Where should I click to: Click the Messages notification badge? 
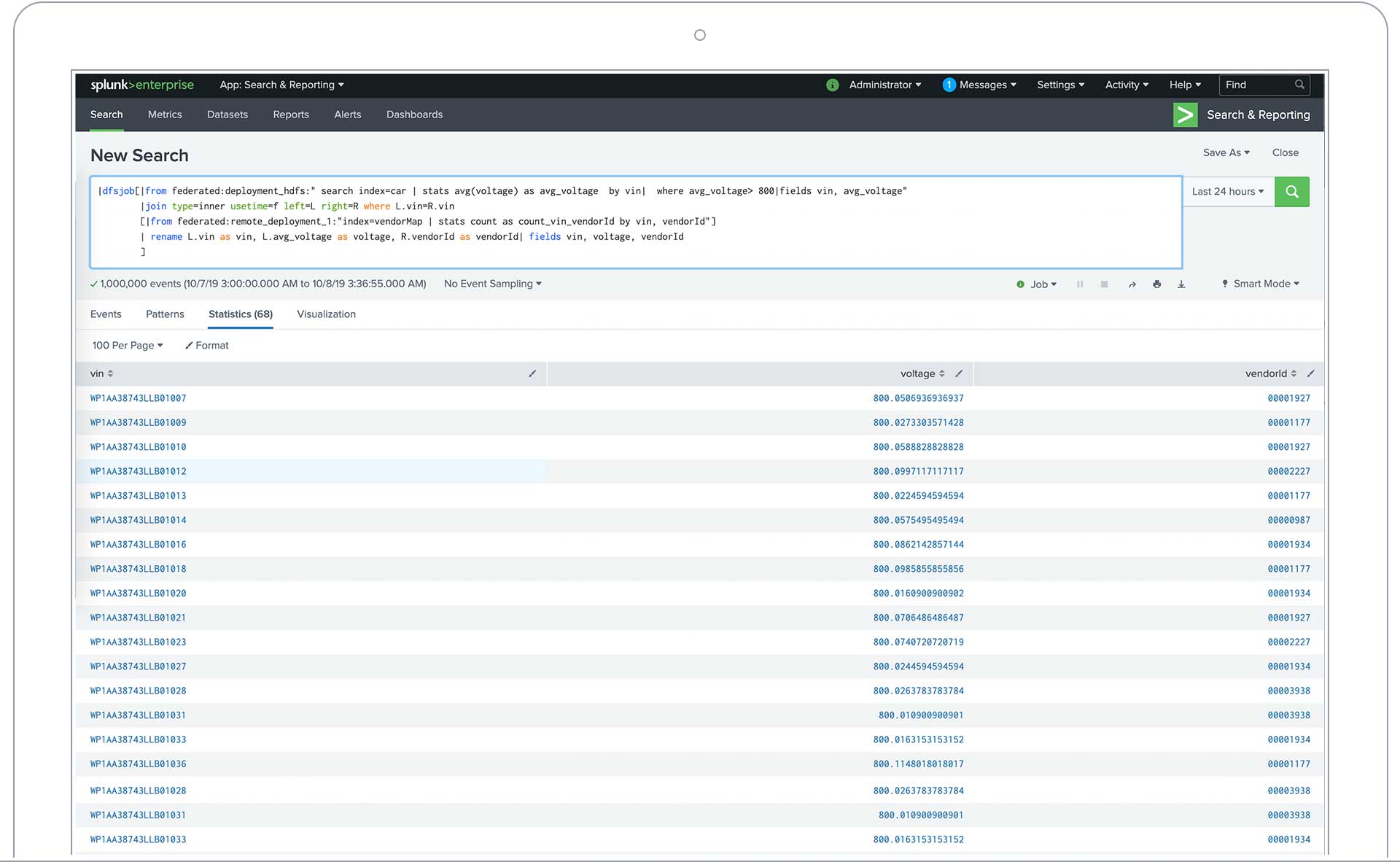(x=949, y=85)
